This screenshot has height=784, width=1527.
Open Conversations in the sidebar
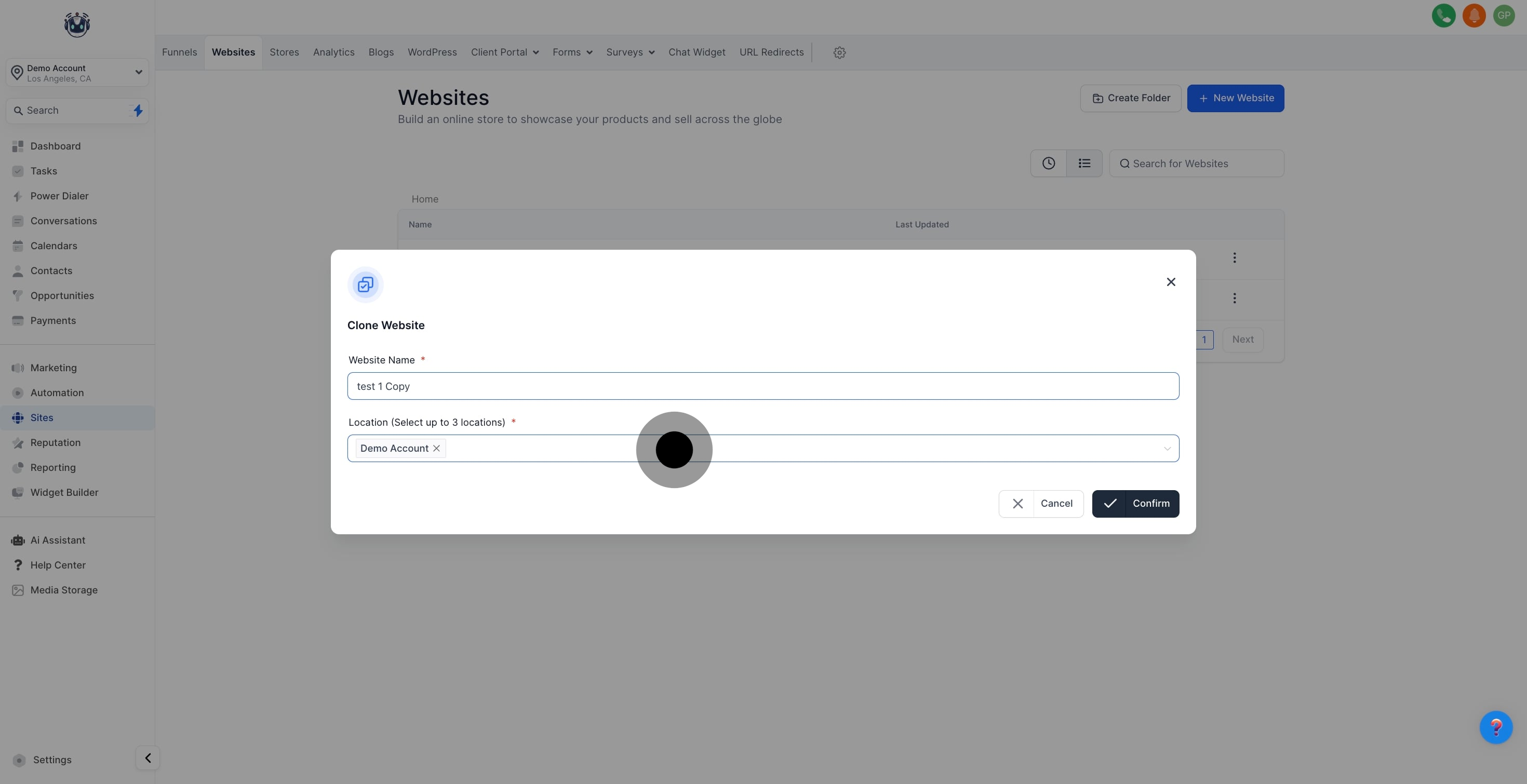63,221
